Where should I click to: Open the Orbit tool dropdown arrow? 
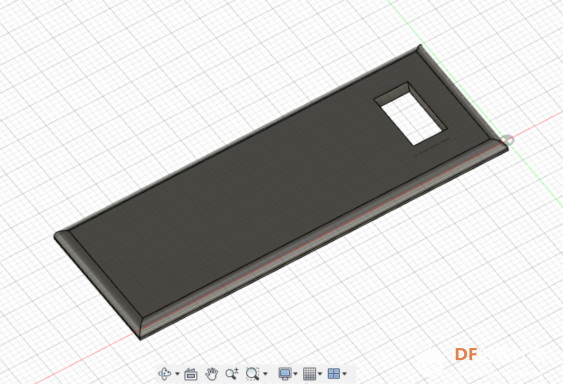coord(177,374)
